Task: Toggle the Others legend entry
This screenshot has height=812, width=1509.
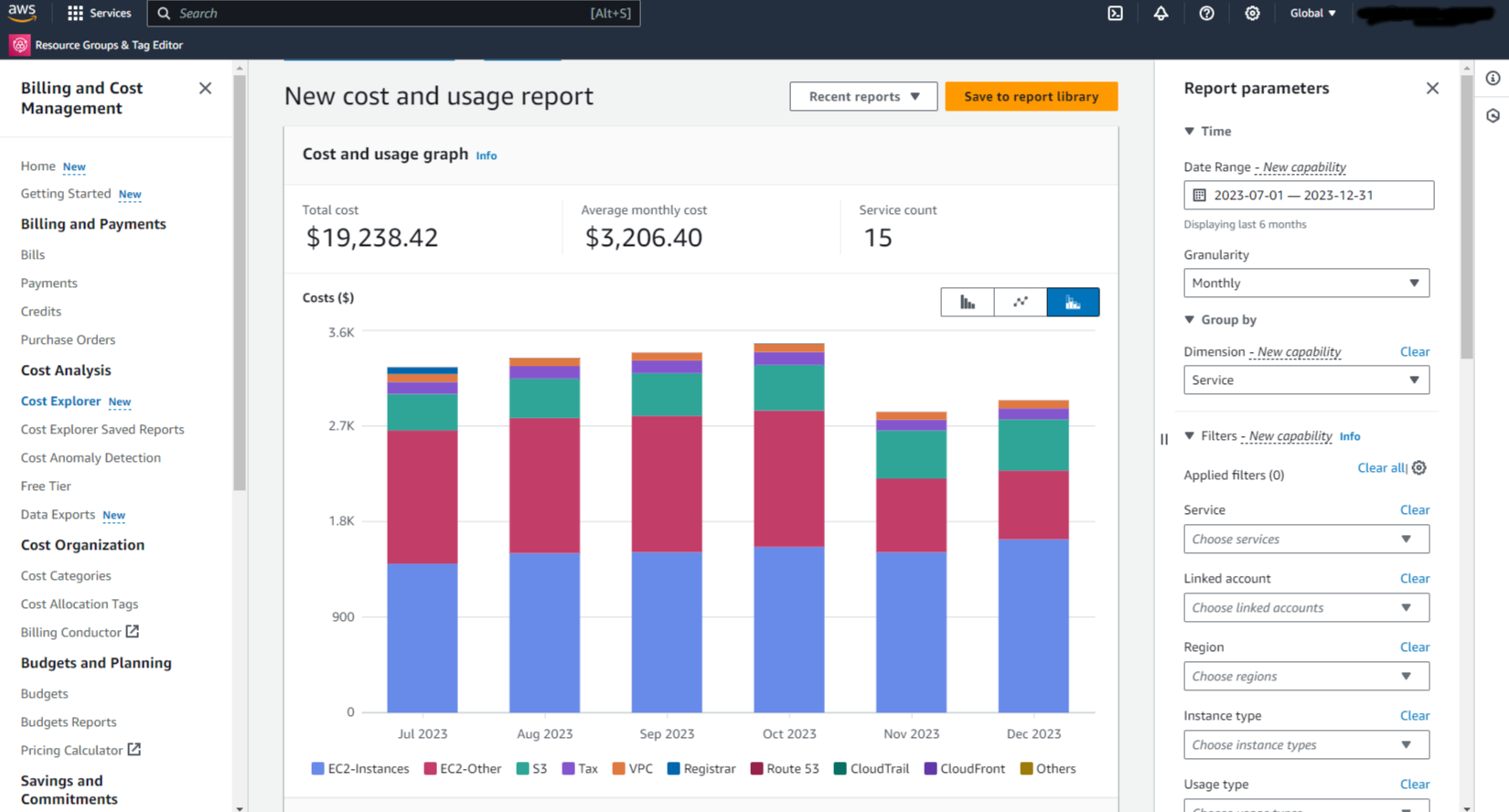Action: tap(1048, 768)
